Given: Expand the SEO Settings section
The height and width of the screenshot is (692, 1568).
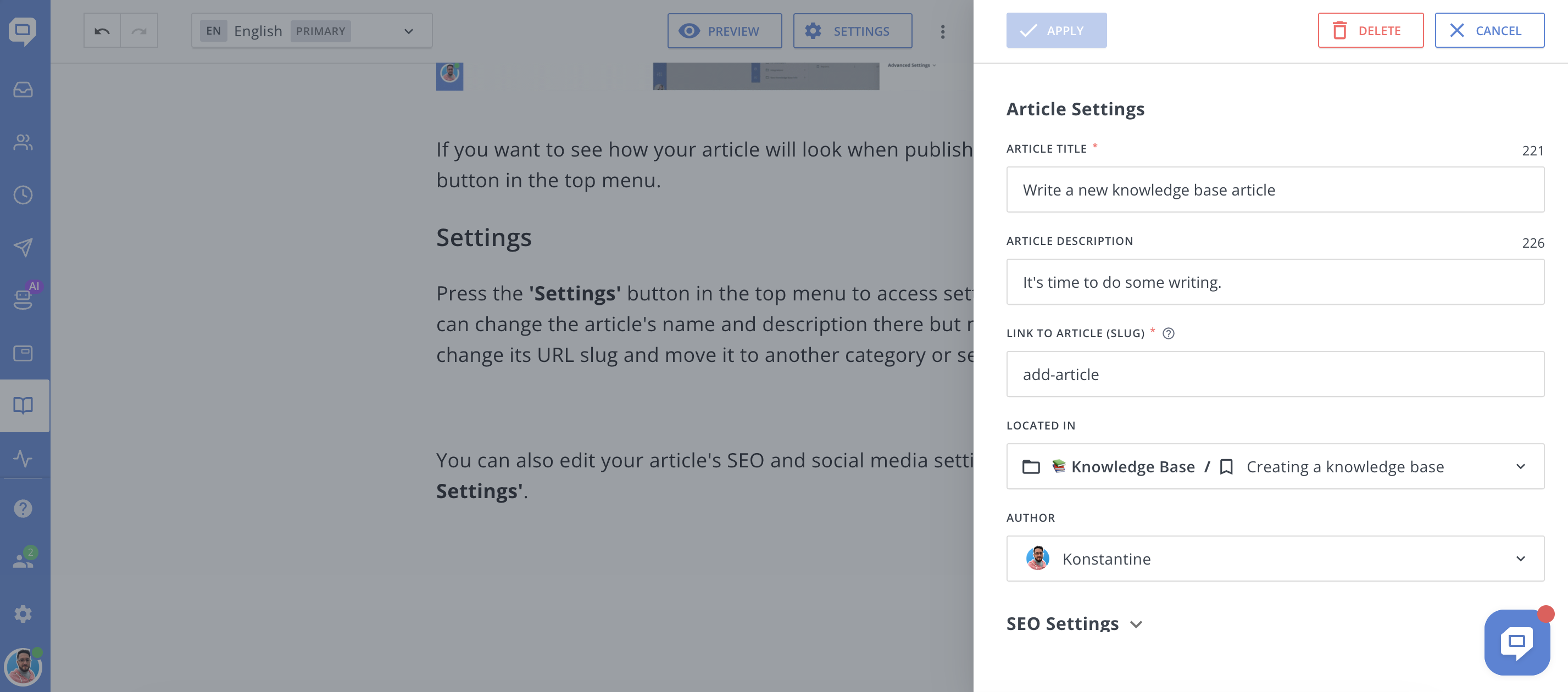Looking at the screenshot, I should [x=1074, y=624].
